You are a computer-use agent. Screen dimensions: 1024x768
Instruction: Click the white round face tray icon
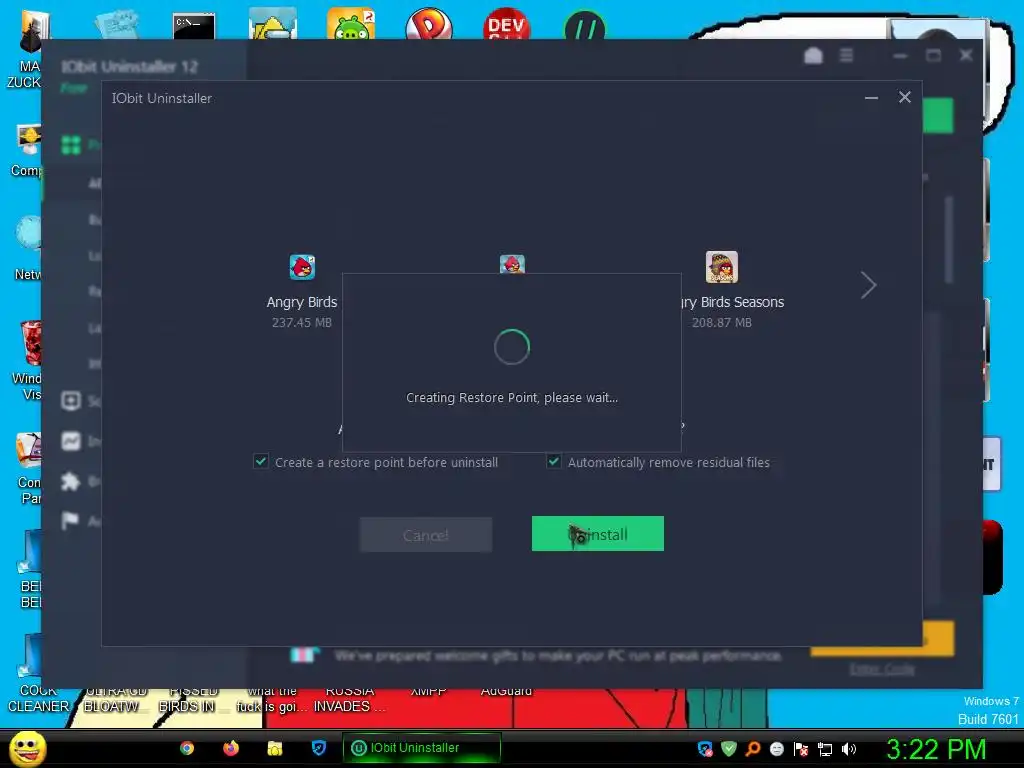776,749
